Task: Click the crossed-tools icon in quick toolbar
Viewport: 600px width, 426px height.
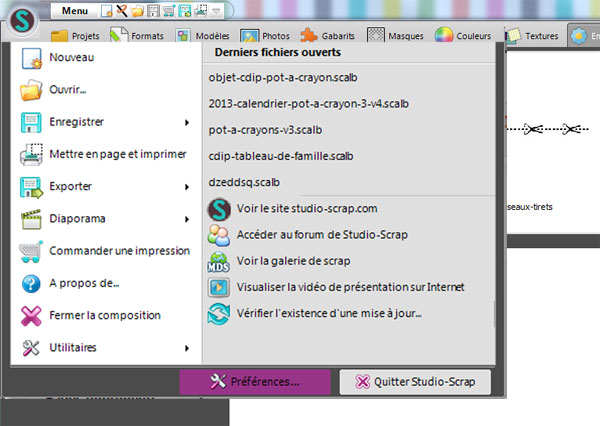Action: tap(122, 11)
